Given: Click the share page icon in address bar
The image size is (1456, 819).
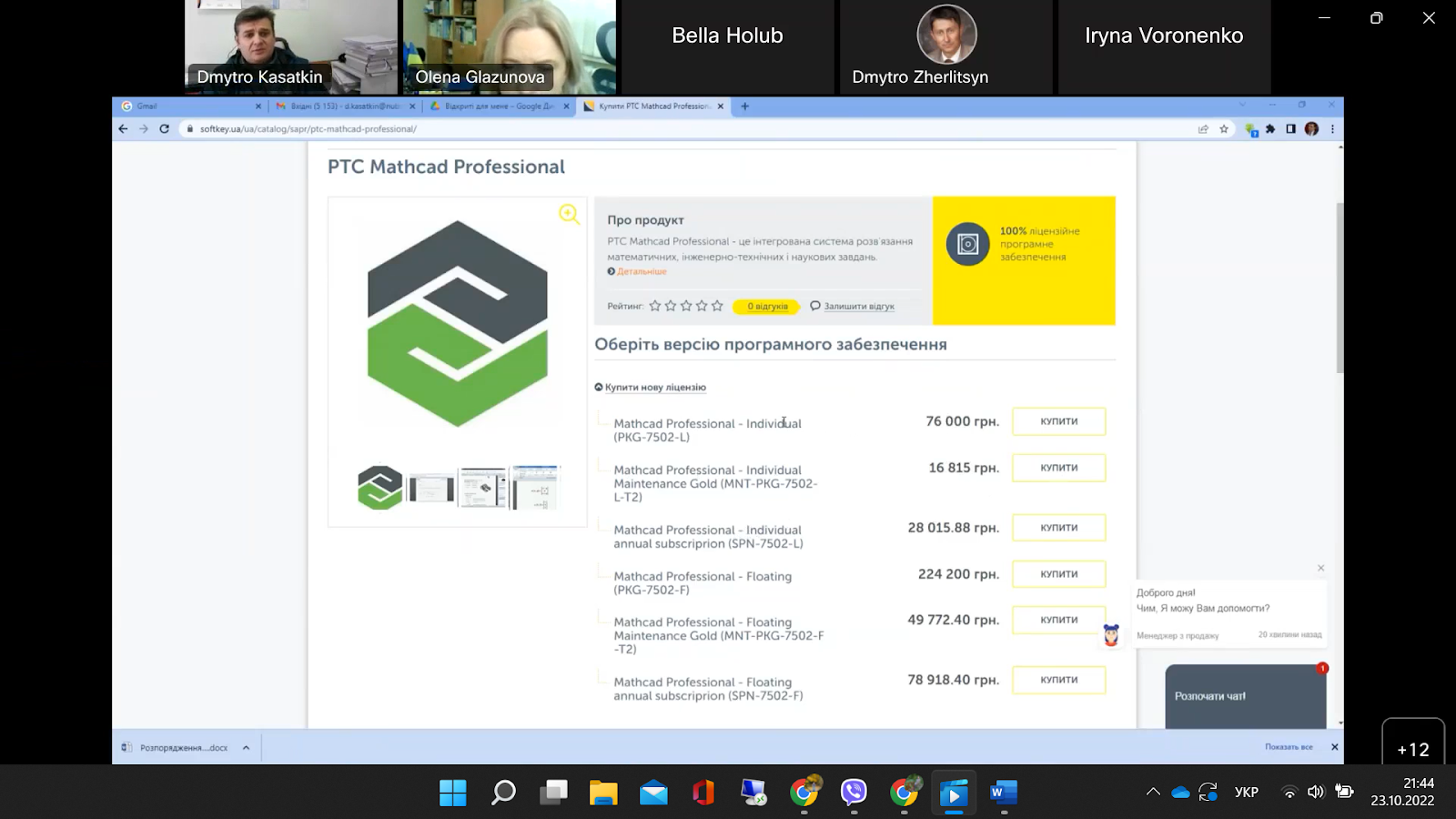Looking at the screenshot, I should (x=1203, y=129).
